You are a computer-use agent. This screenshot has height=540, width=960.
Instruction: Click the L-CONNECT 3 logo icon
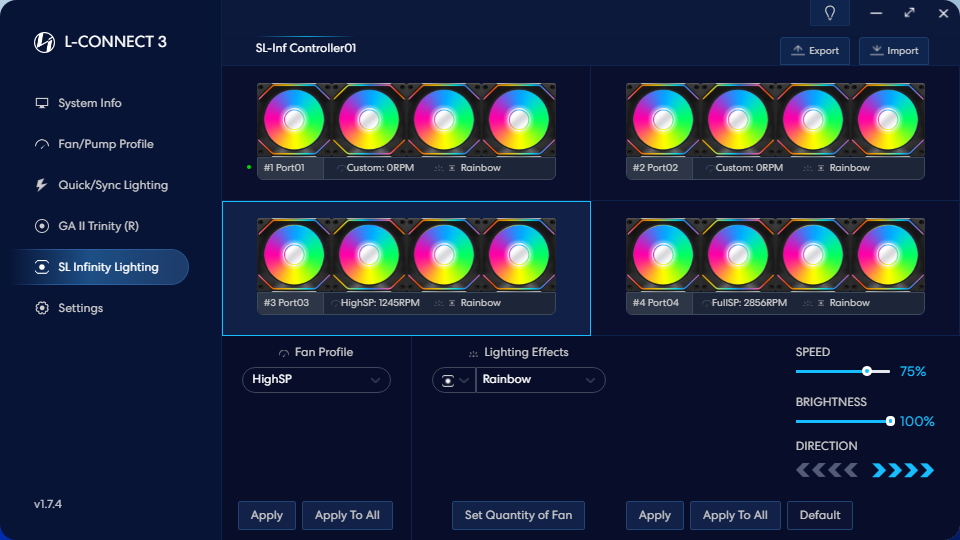tap(44, 42)
